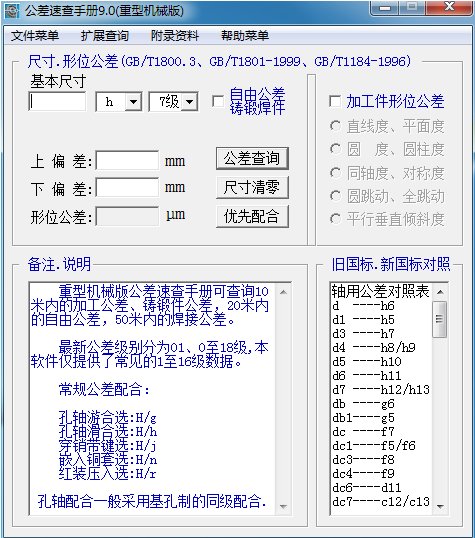This screenshot has height=538, width=475.
Task: Click the application icon in title bar
Action: [12, 11]
